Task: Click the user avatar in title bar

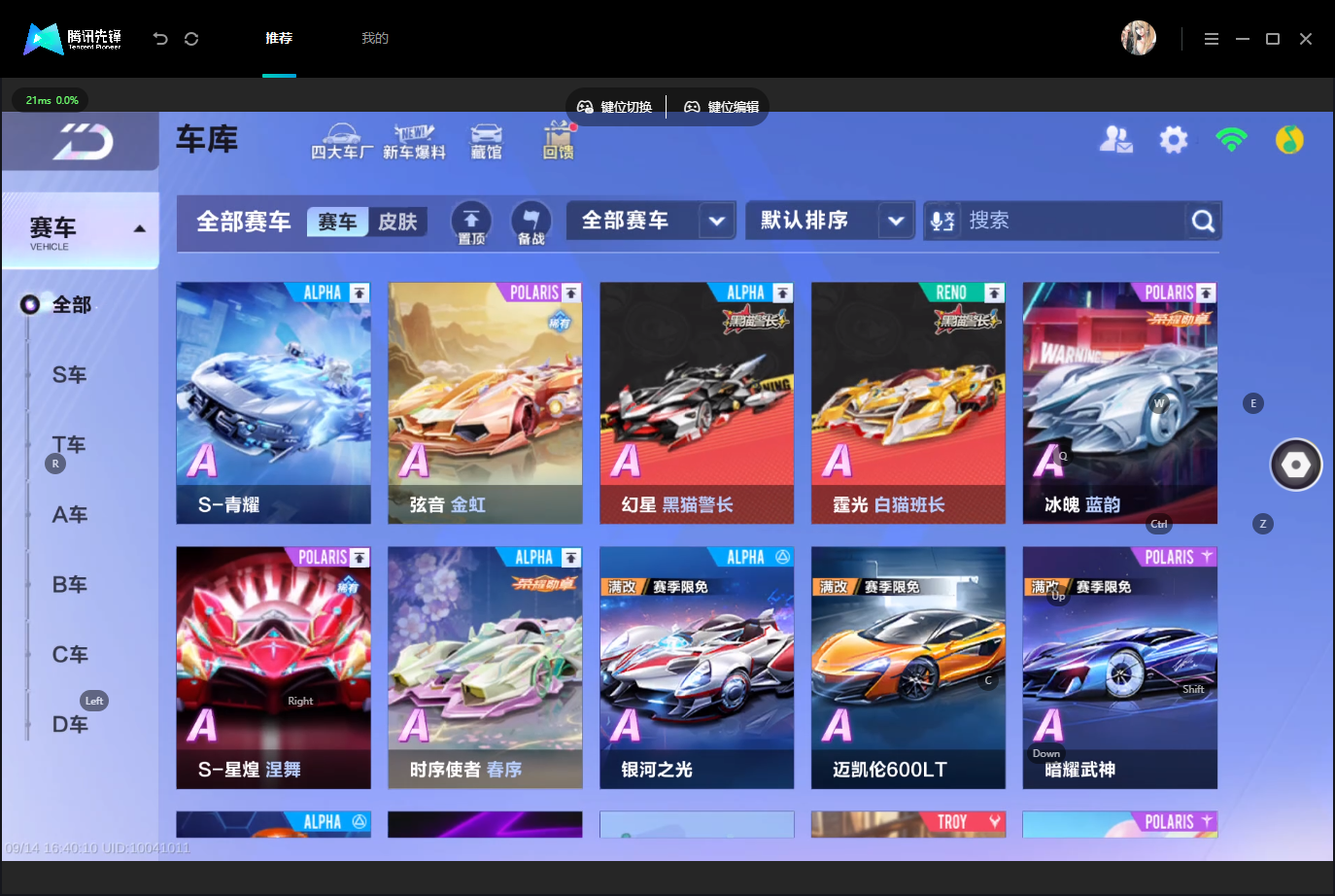Action: [x=1139, y=39]
